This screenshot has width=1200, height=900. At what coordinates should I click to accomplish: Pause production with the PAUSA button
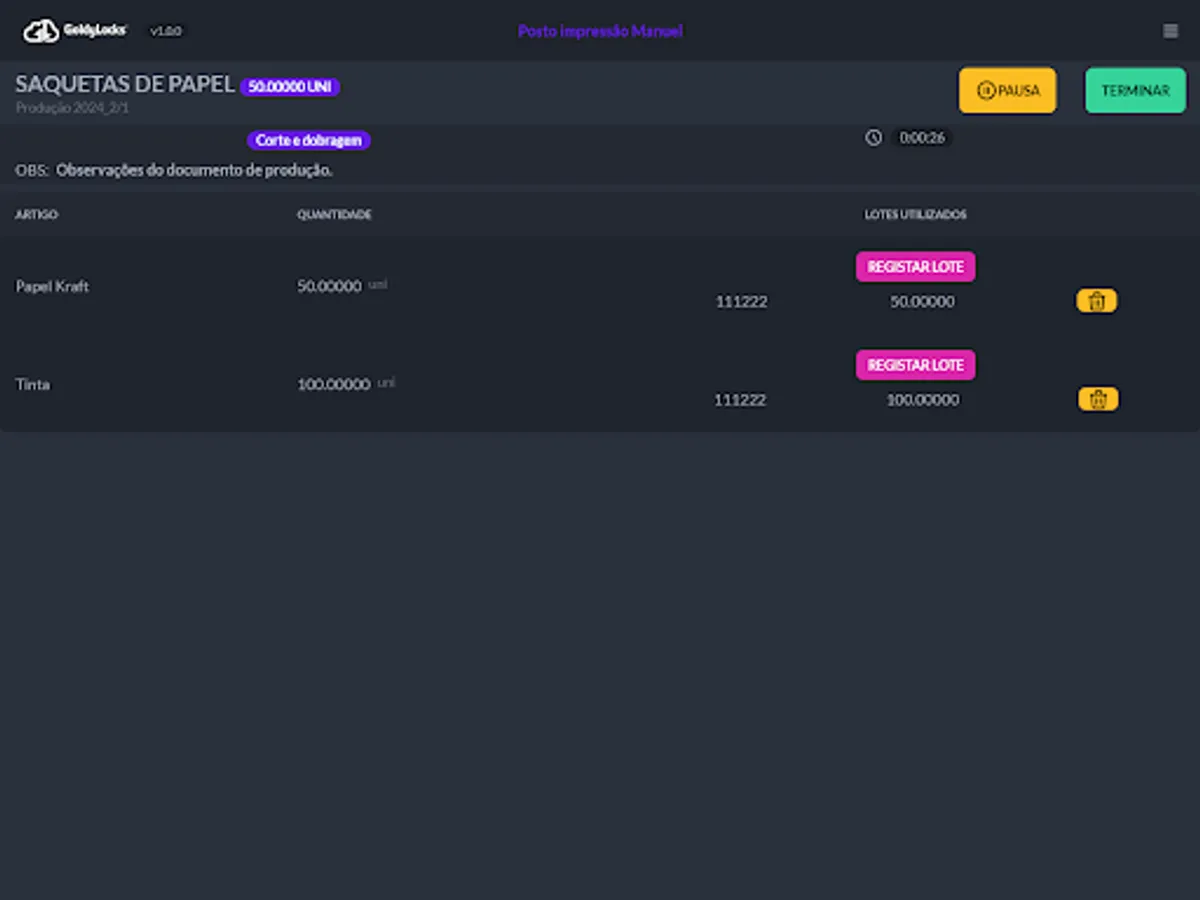[1007, 90]
